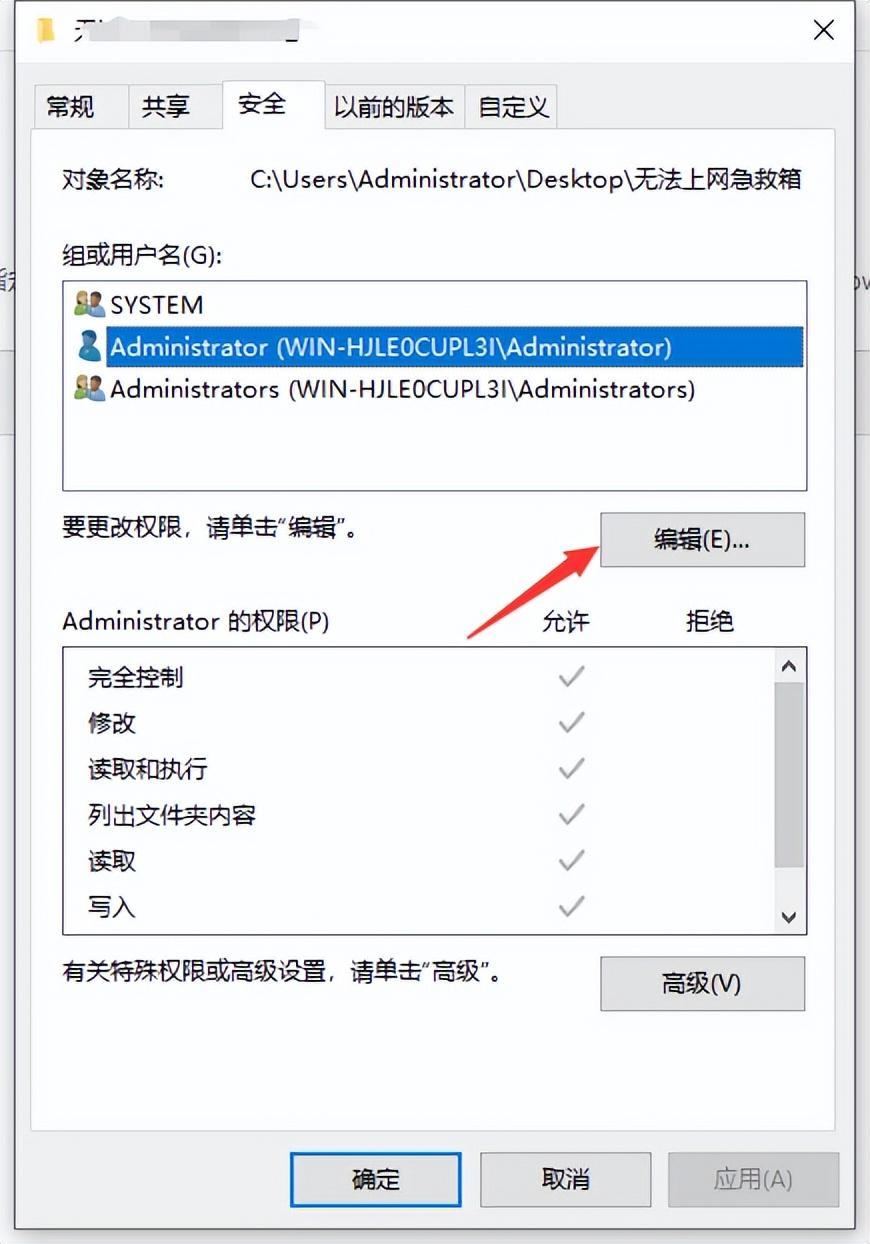Open the 自定义 tab
The image size is (870, 1244).
513,107
